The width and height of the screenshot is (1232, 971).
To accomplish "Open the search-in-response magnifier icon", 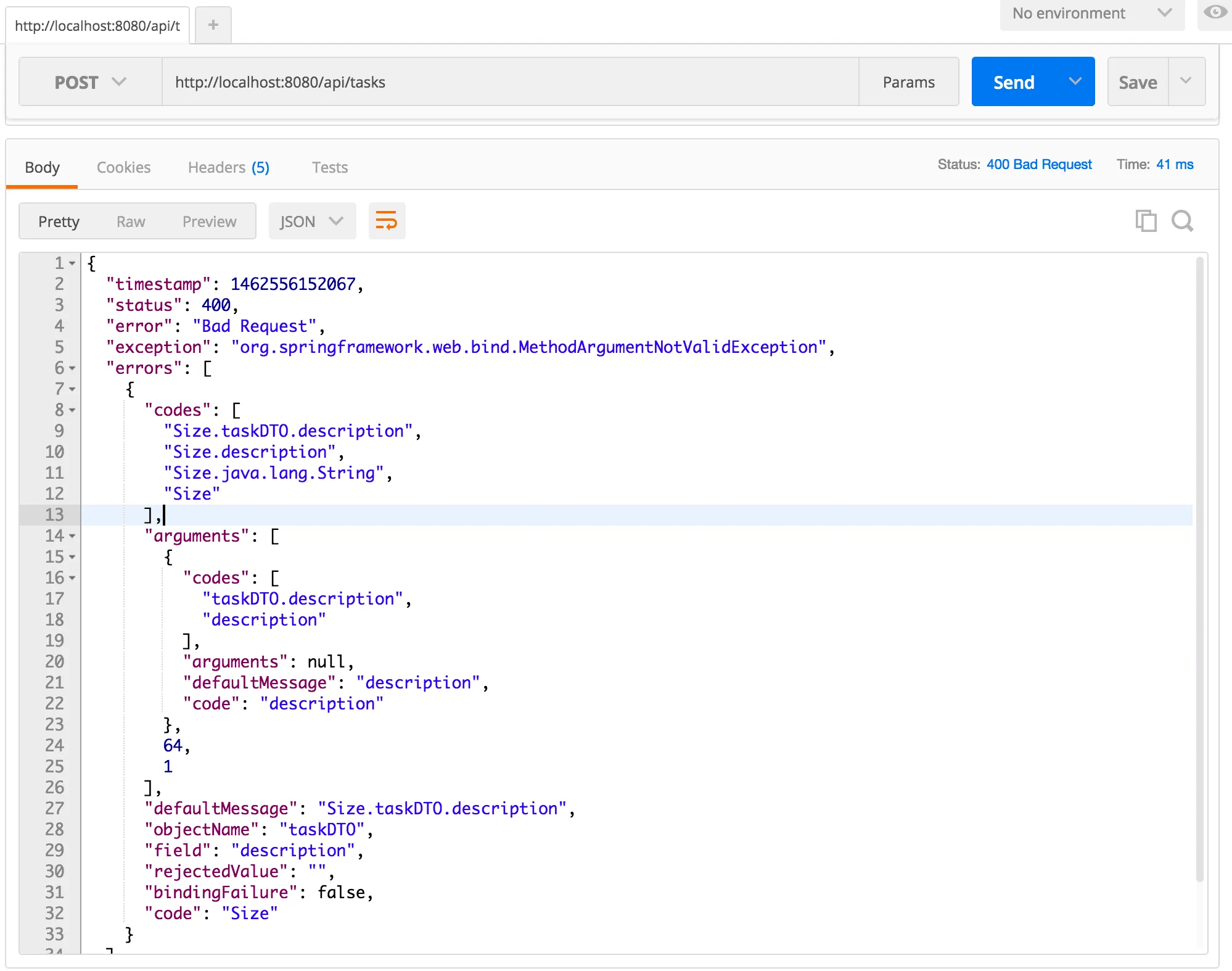I will pyautogui.click(x=1182, y=221).
